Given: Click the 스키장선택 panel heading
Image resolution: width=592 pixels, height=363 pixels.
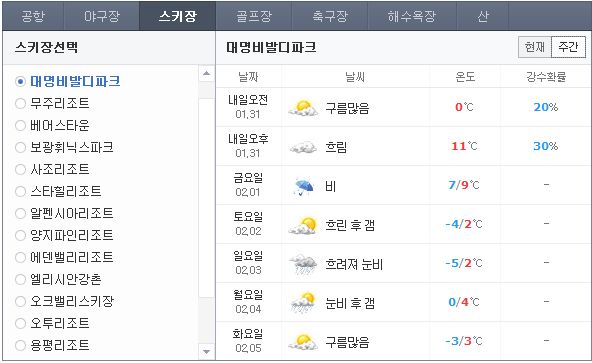Looking at the screenshot, I should (46, 48).
